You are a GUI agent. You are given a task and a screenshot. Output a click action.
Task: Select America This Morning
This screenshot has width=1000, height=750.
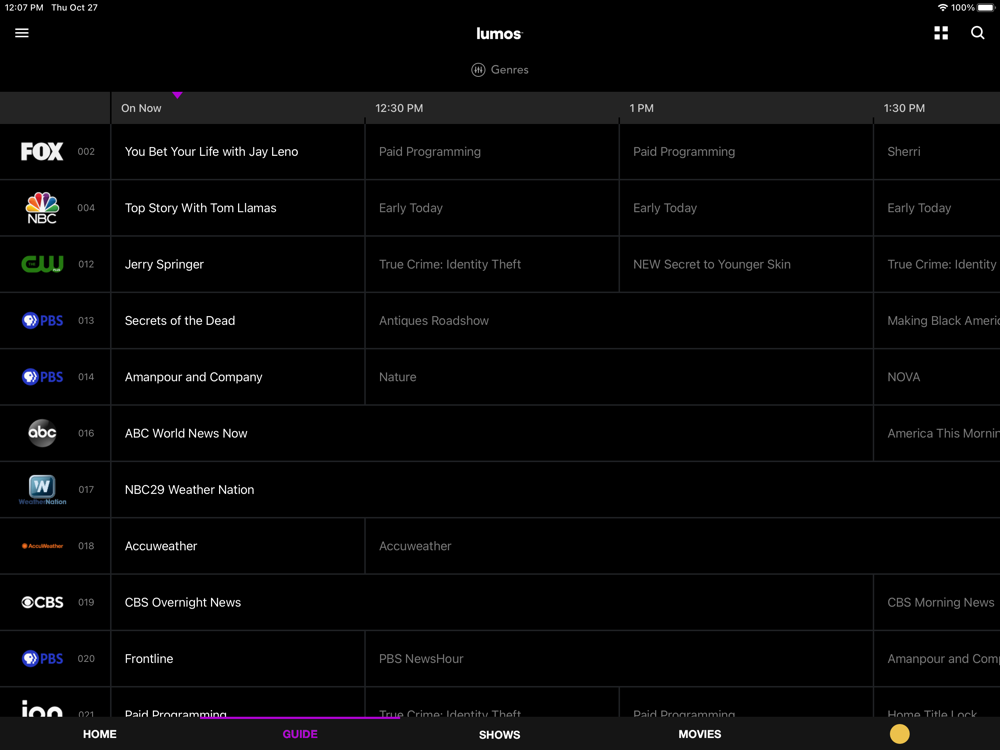937,433
